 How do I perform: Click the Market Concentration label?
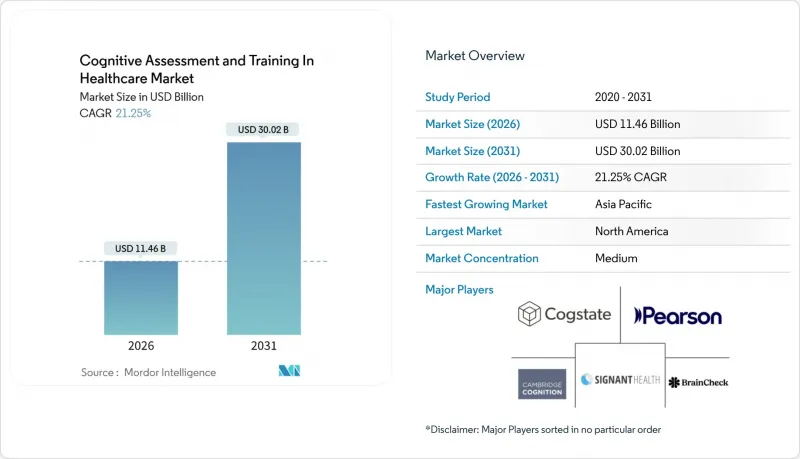[482, 258]
